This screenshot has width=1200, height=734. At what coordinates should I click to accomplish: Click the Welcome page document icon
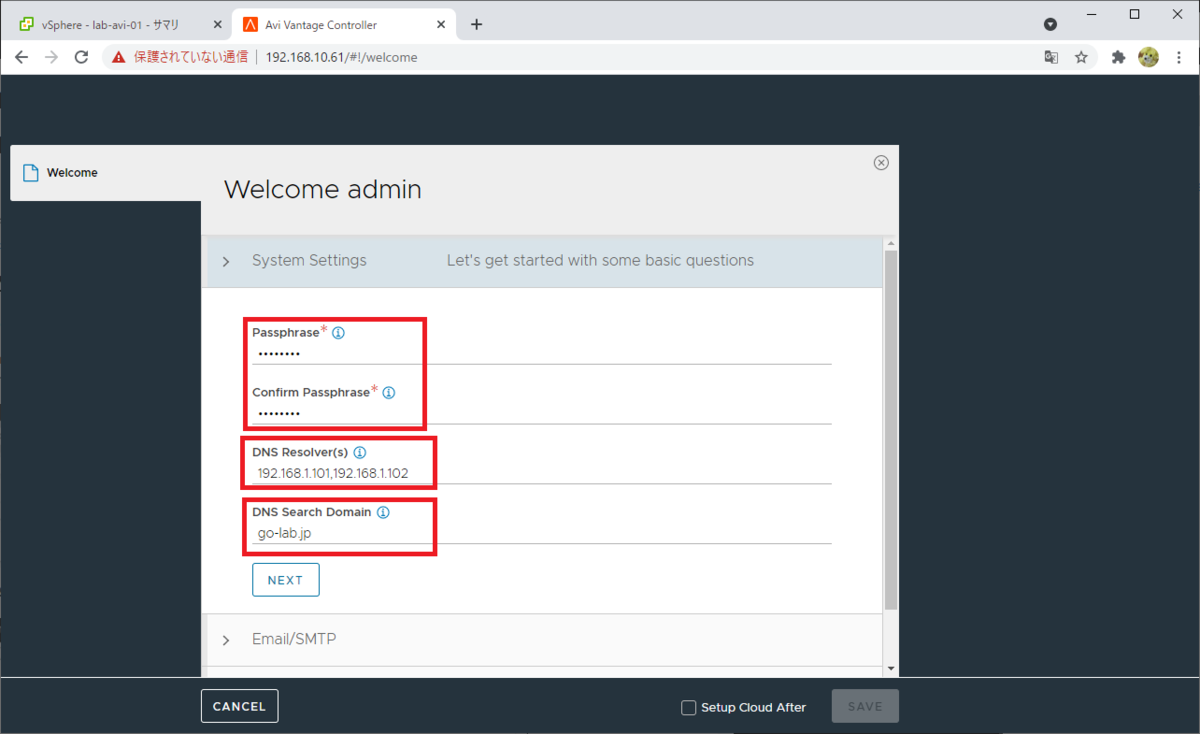tap(30, 173)
